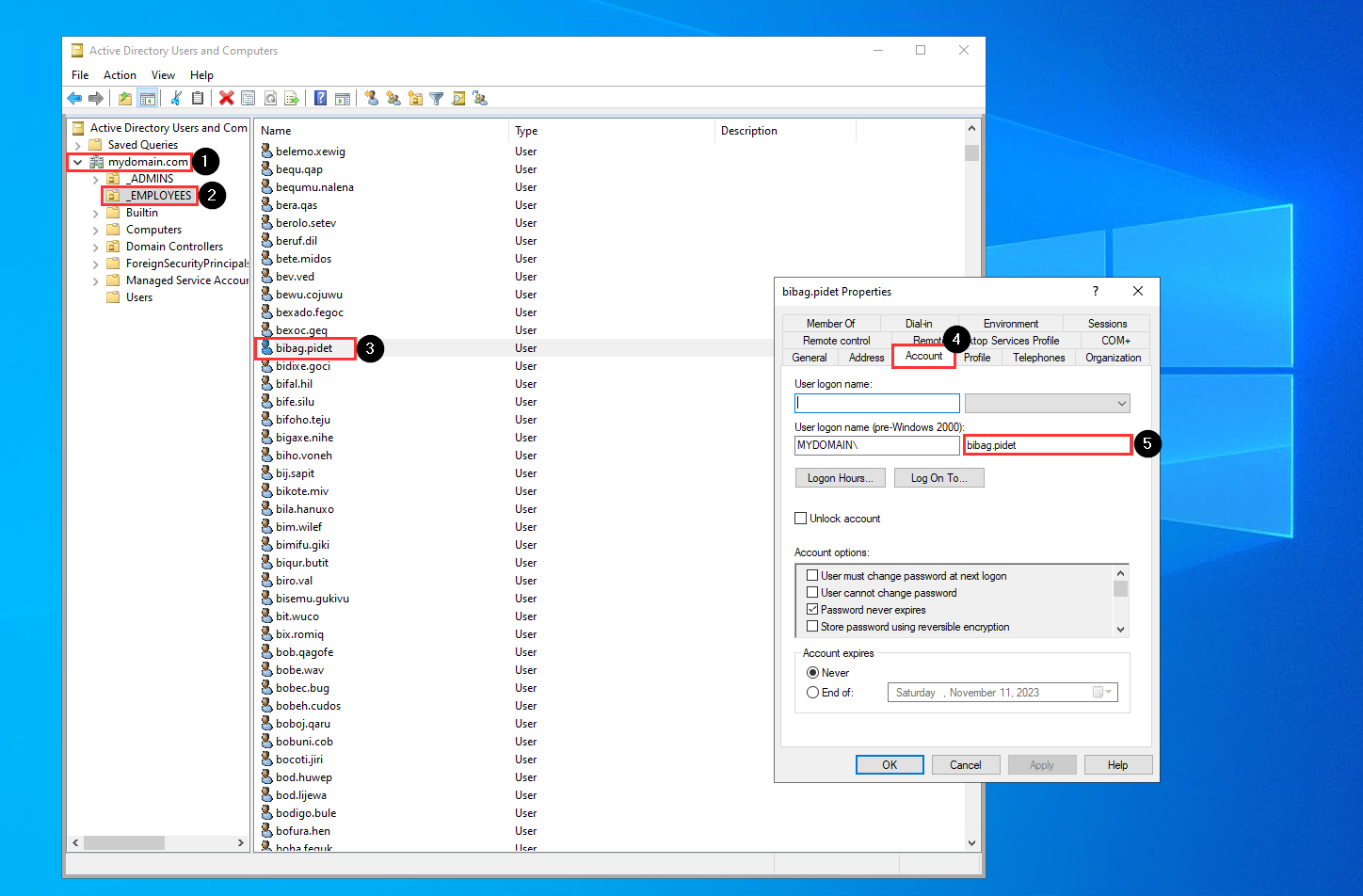The image size is (1363, 896).
Task: Click the Up One Level folder icon
Action: [125, 98]
